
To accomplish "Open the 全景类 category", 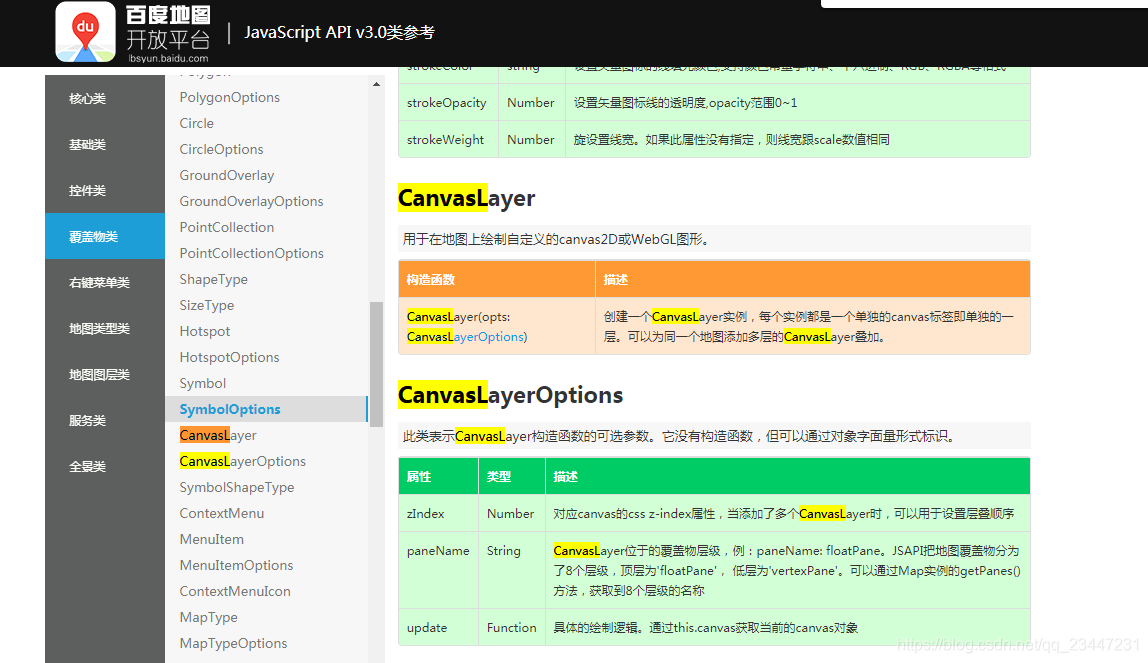I will [x=105, y=466].
